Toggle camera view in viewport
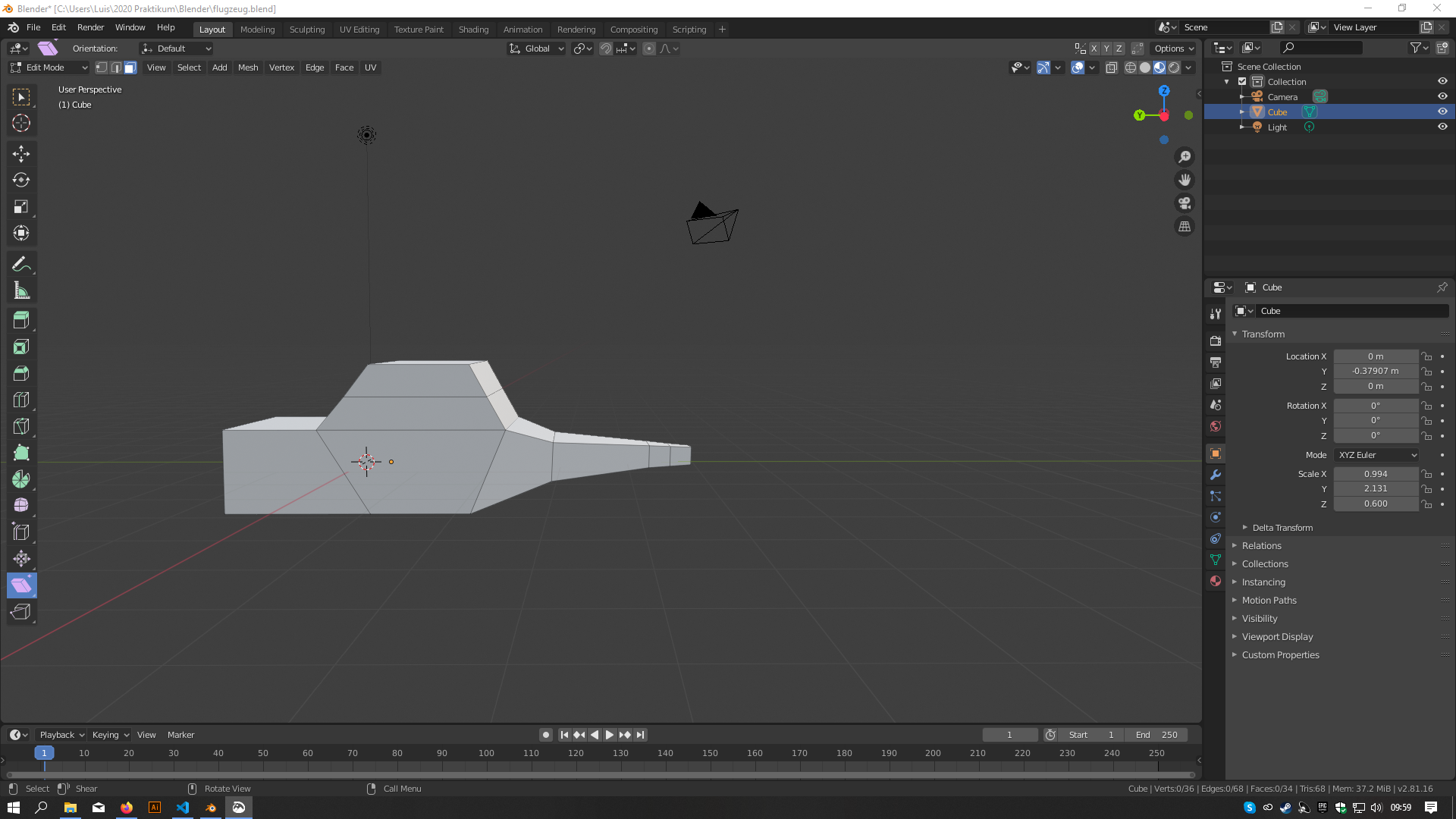 point(1185,203)
